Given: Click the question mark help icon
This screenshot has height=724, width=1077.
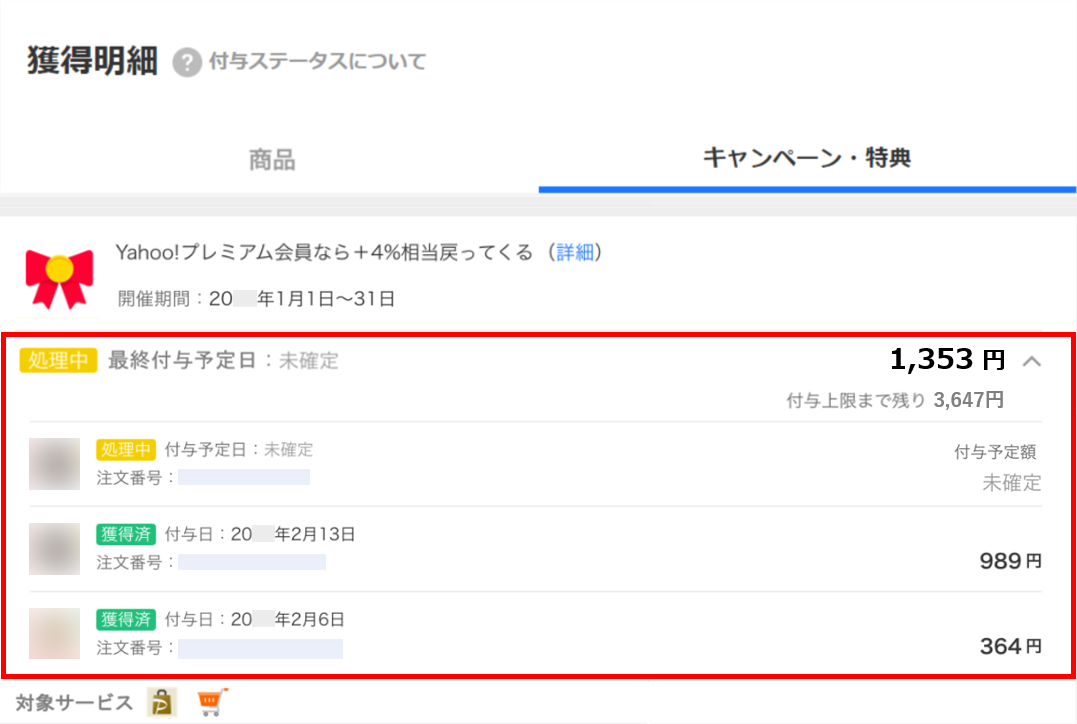Looking at the screenshot, I should [x=187, y=63].
